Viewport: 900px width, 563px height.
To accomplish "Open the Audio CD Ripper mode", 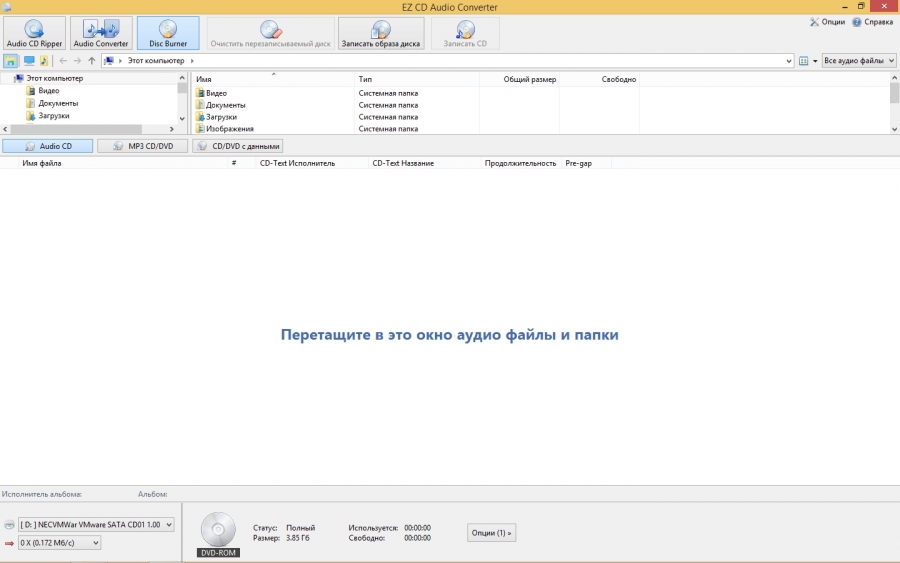I will 34,33.
